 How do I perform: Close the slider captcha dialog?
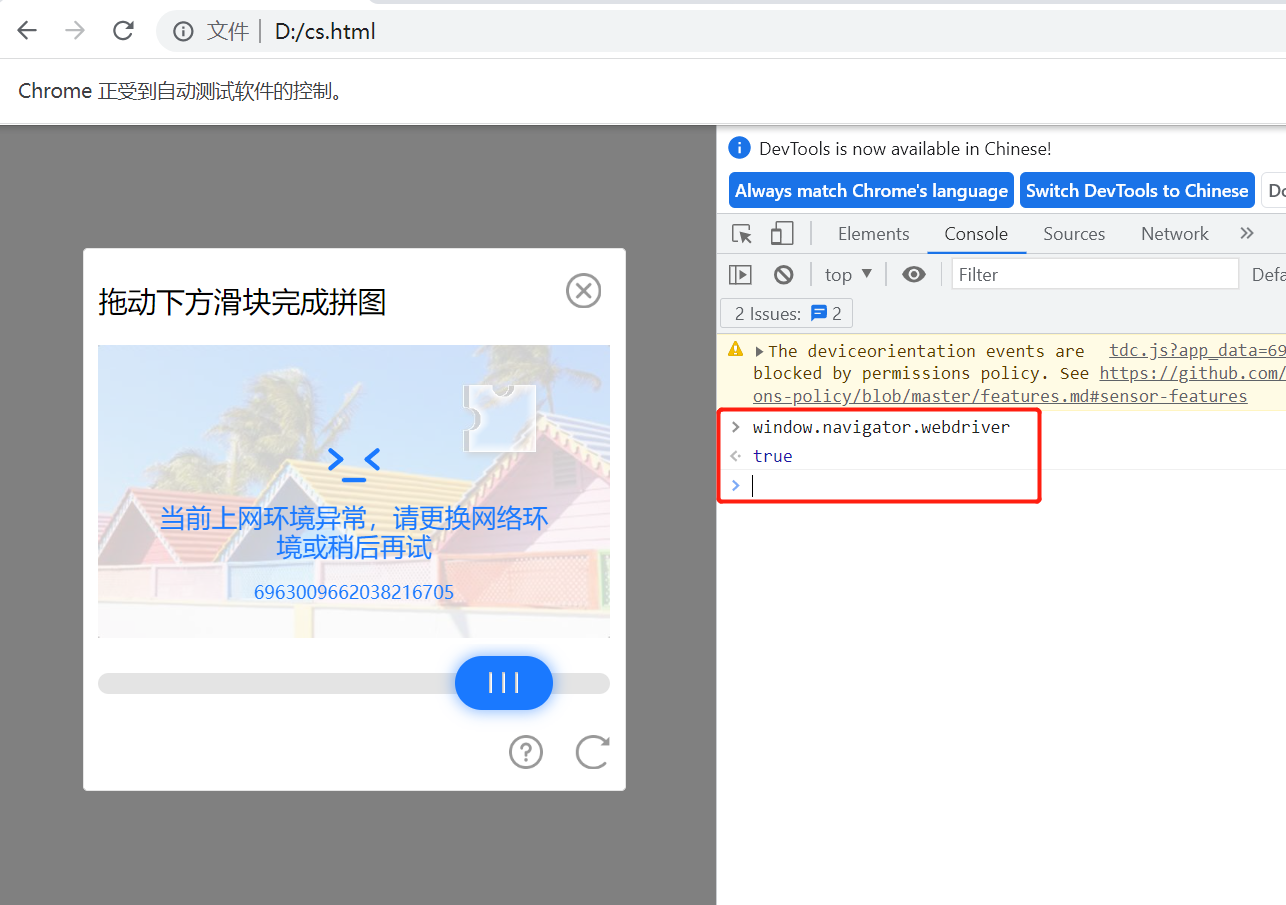point(584,291)
